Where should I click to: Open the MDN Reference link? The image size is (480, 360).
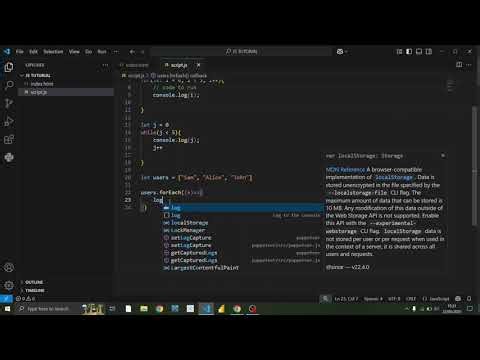pos(345,169)
